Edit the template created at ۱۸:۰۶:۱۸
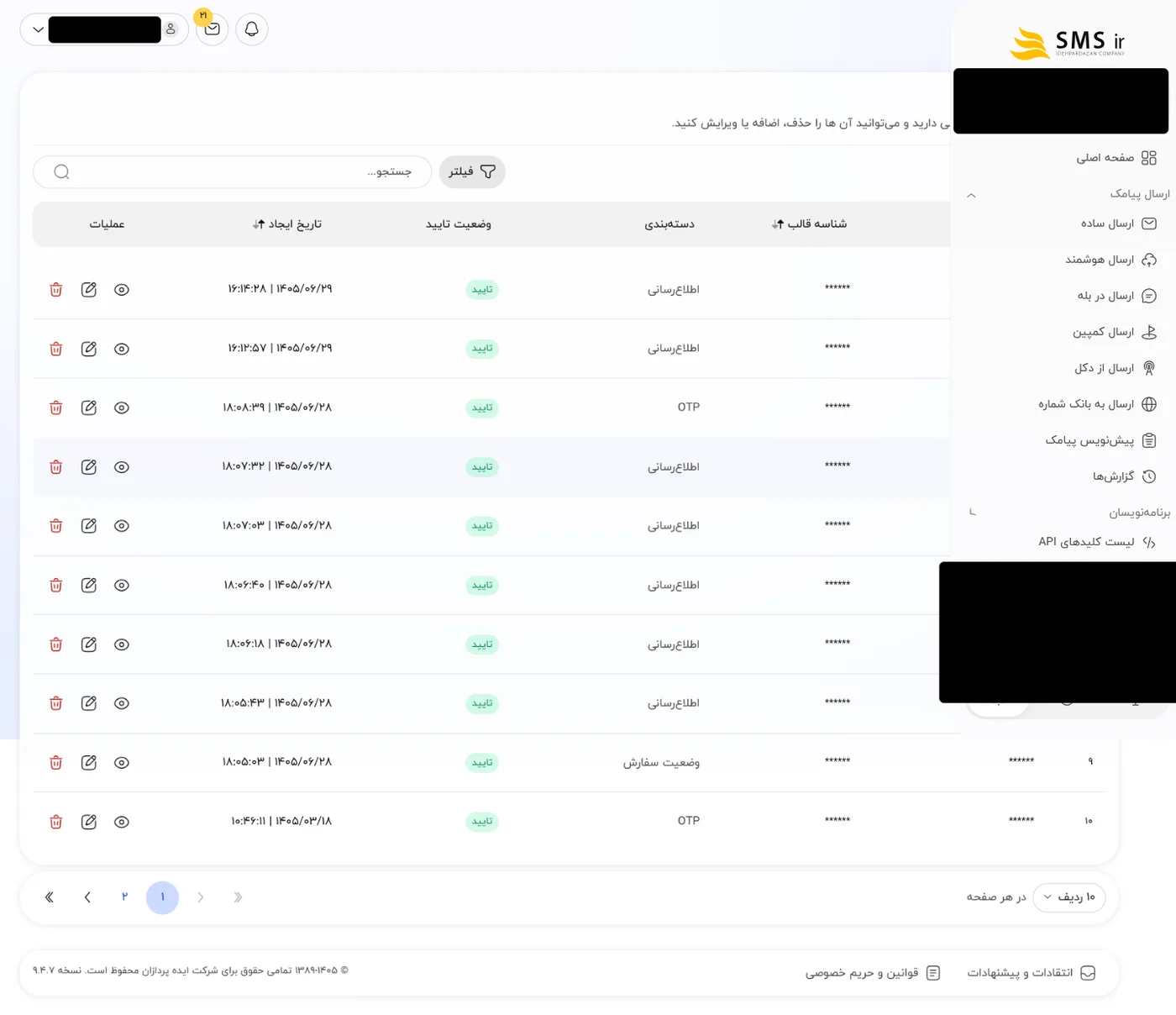 pyautogui.click(x=89, y=644)
